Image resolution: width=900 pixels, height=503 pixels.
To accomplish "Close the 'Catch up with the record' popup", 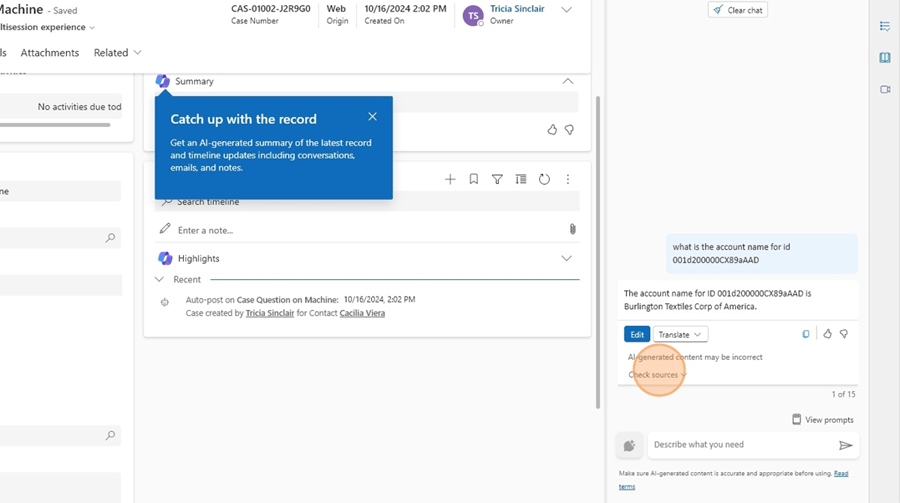I will tap(372, 117).
